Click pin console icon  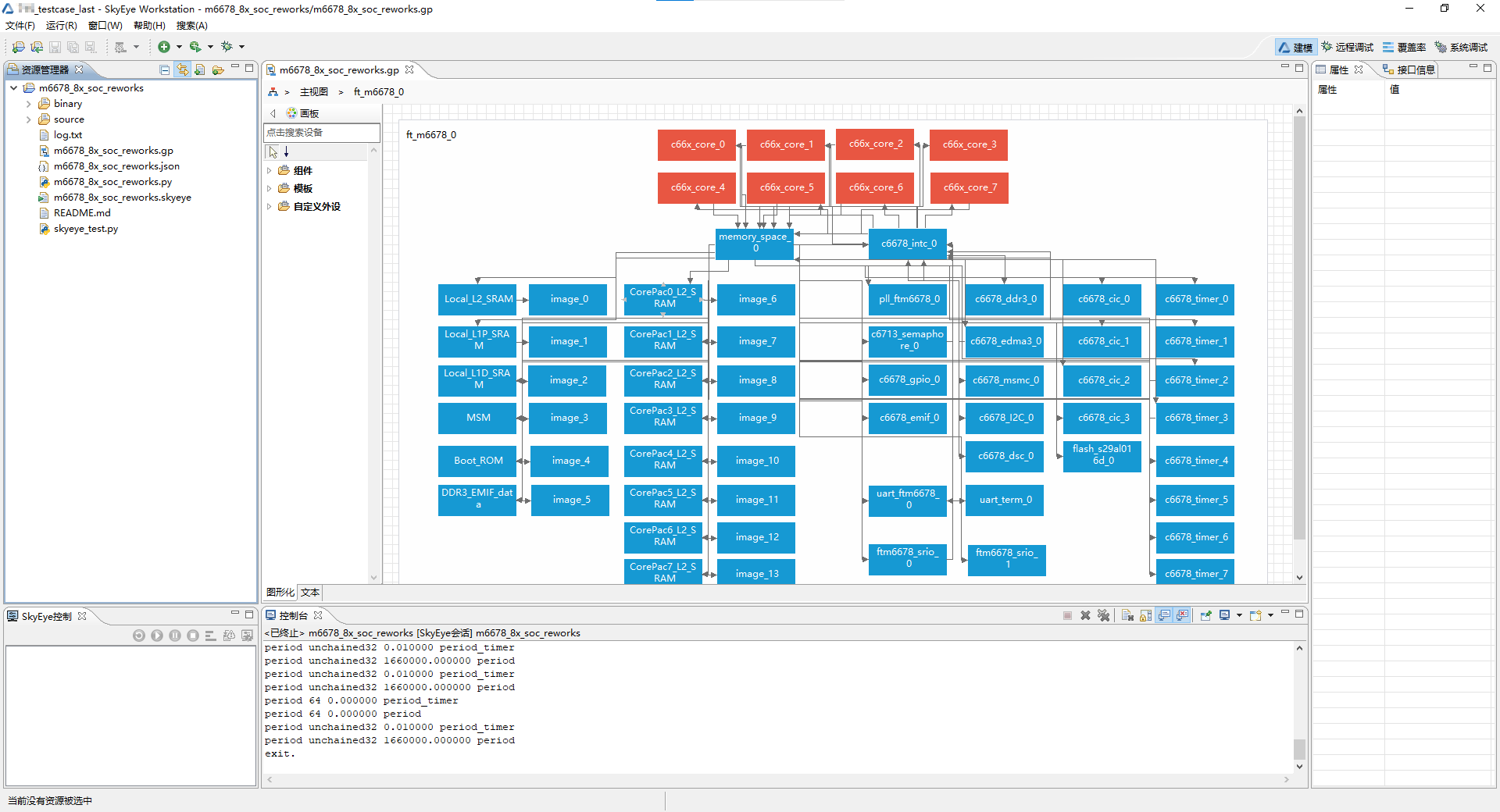coord(1206,615)
